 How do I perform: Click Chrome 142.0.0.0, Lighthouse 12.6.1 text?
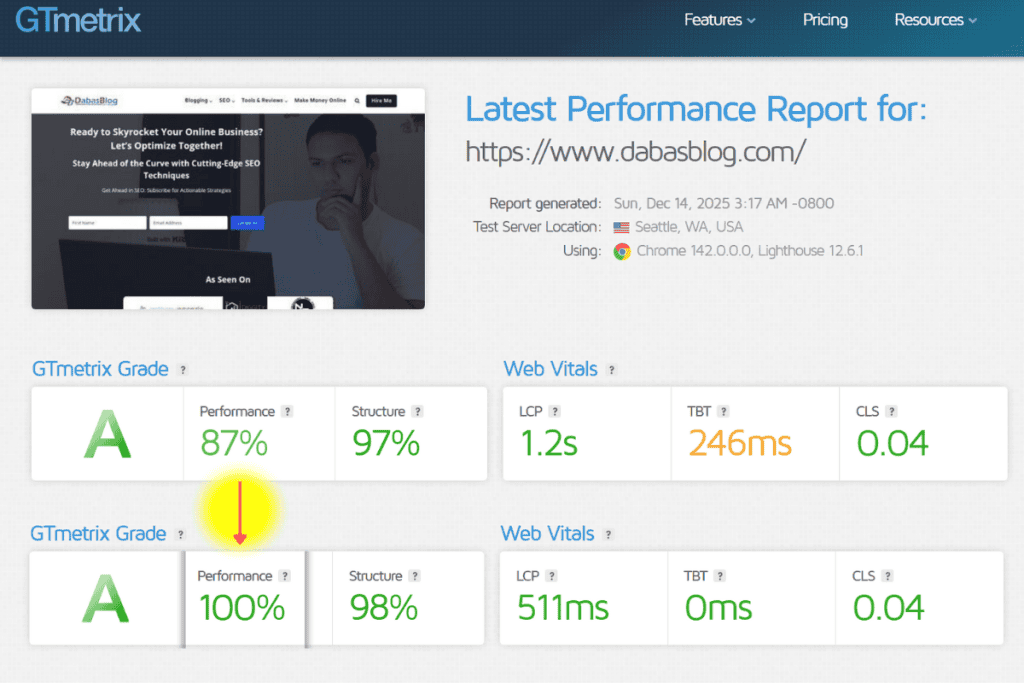click(x=750, y=251)
